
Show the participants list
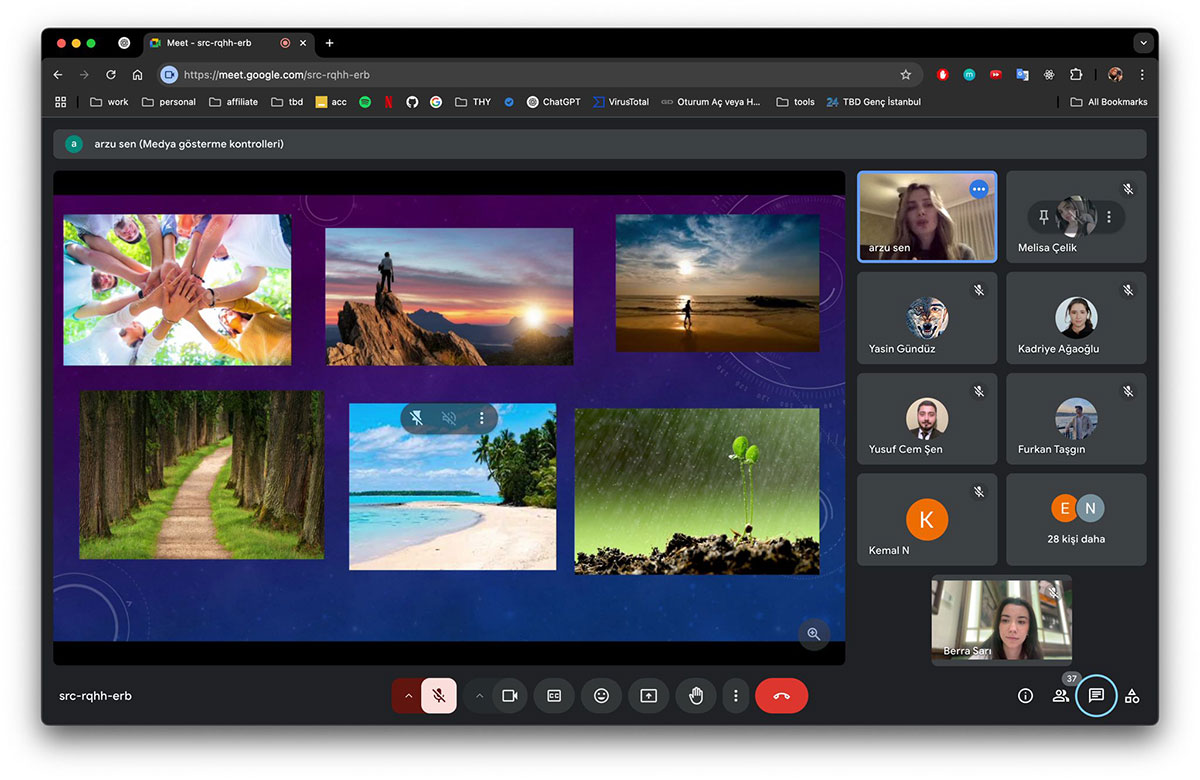click(1060, 696)
